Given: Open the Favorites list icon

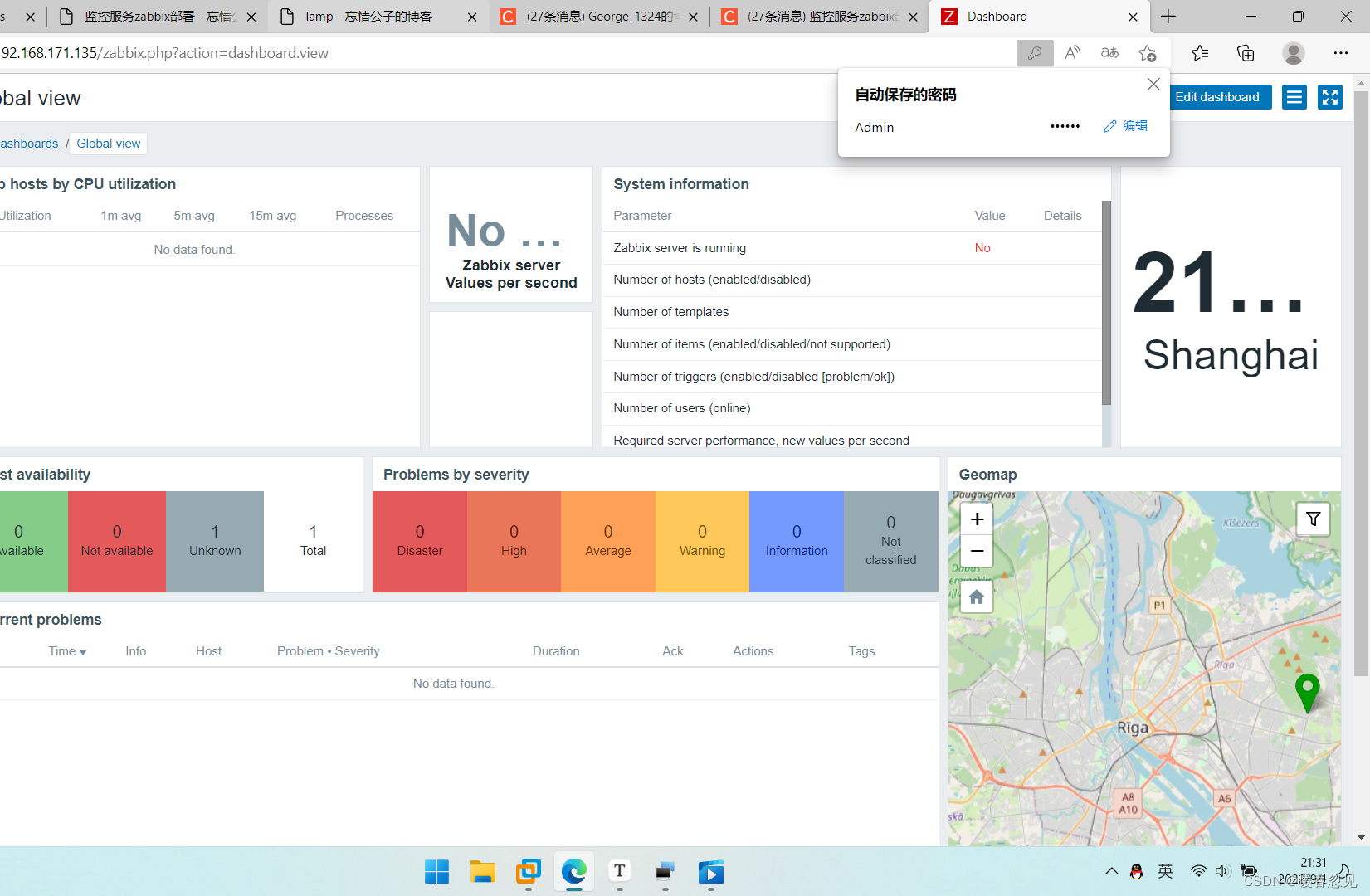Looking at the screenshot, I should 1200,53.
